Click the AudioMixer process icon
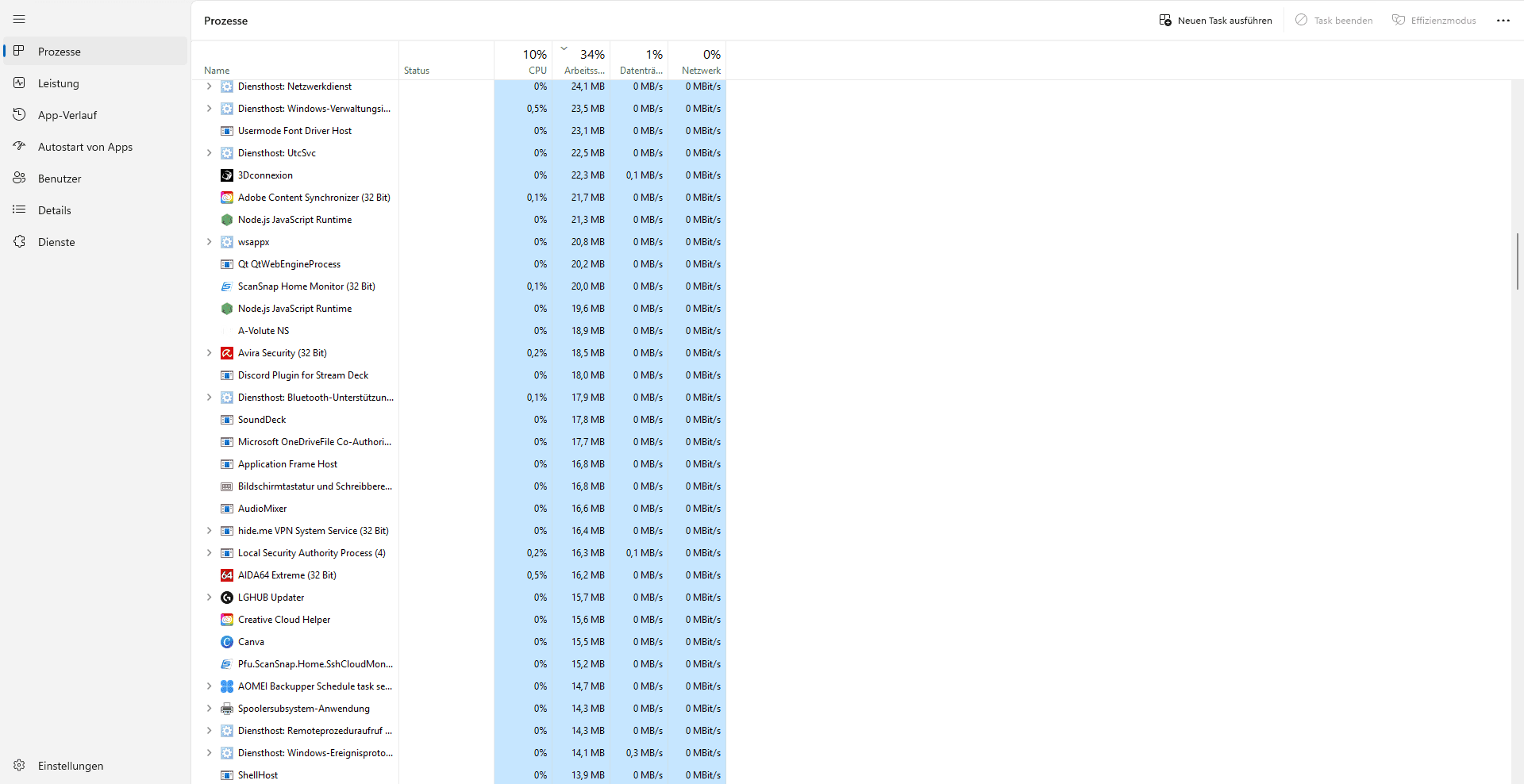1524x784 pixels. point(227,509)
